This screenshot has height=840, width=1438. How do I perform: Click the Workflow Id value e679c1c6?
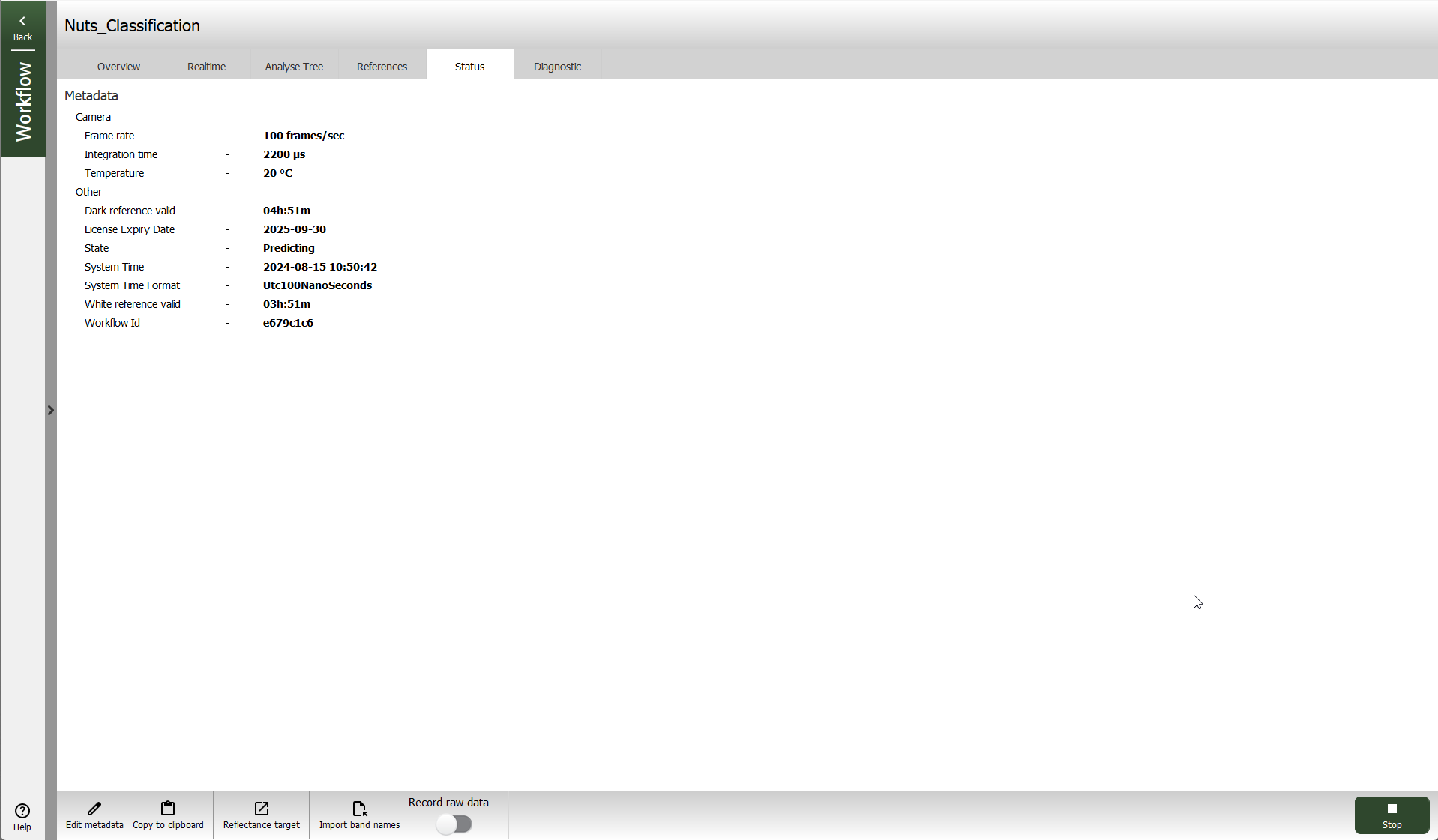click(x=288, y=323)
